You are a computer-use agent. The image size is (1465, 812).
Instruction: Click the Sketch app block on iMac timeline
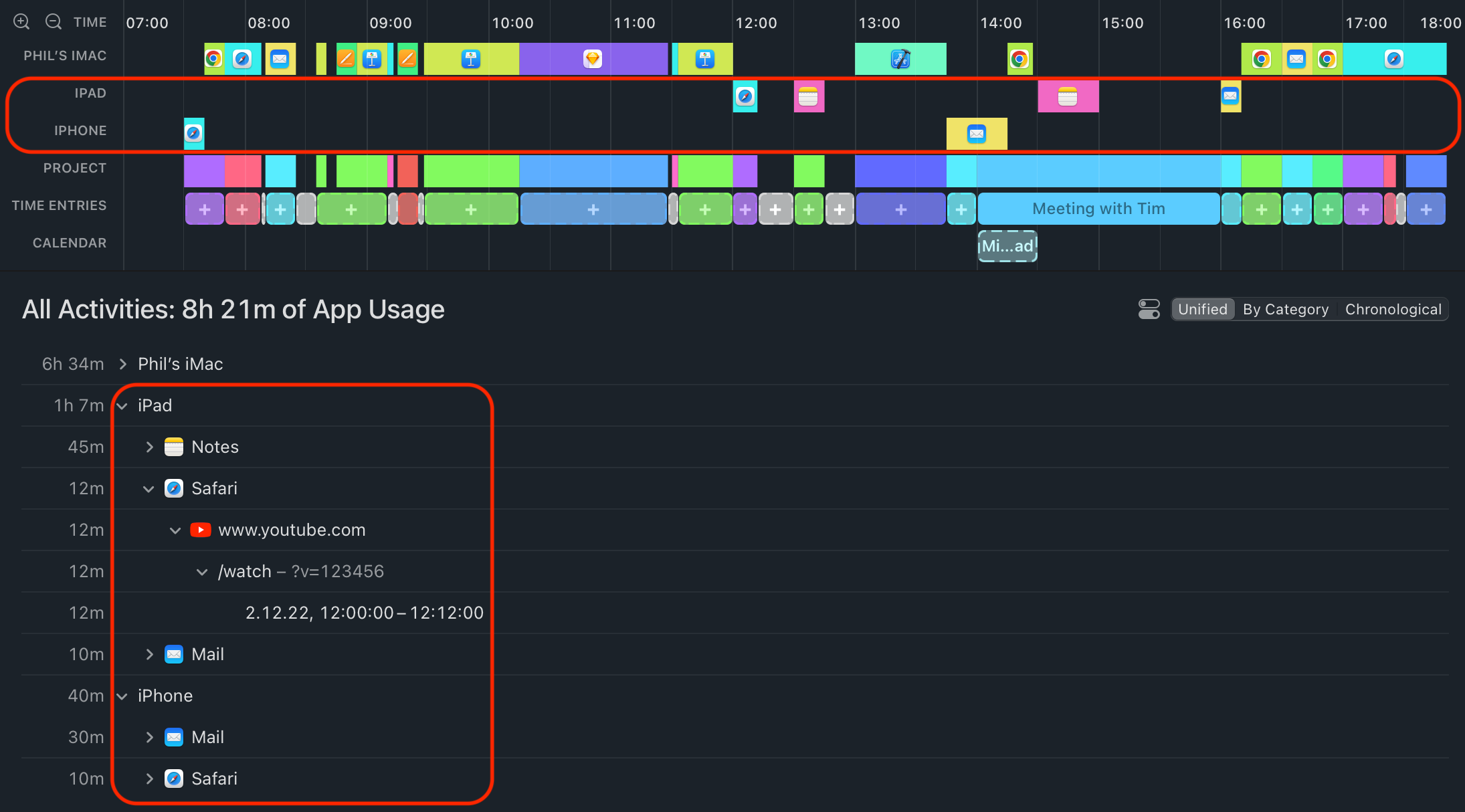593,59
